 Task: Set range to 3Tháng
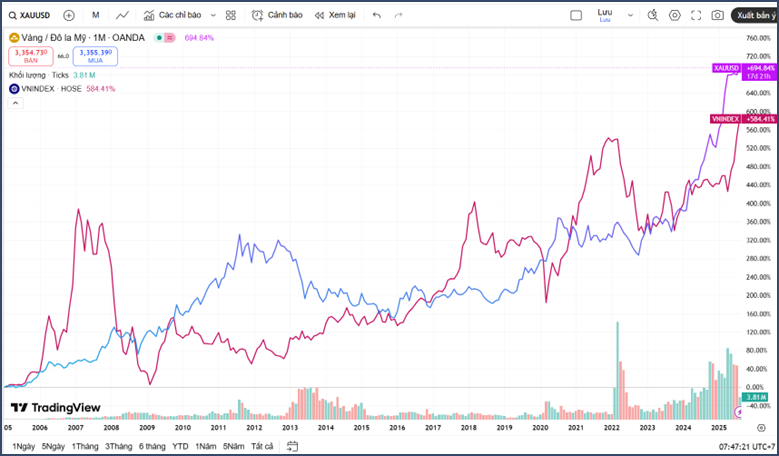tap(118, 446)
